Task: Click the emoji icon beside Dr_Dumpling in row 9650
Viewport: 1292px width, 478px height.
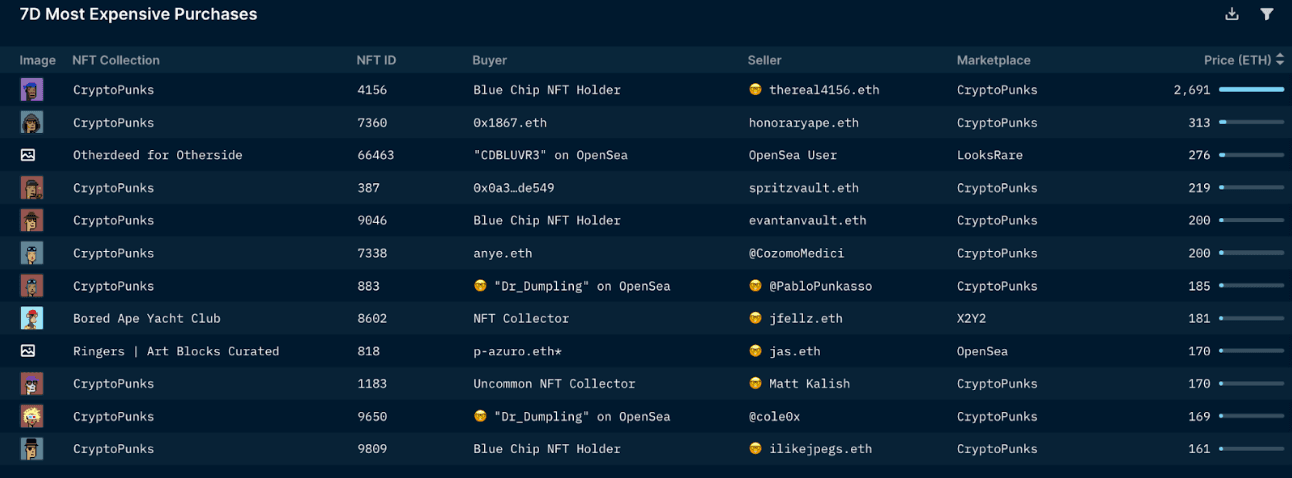Action: click(481, 416)
